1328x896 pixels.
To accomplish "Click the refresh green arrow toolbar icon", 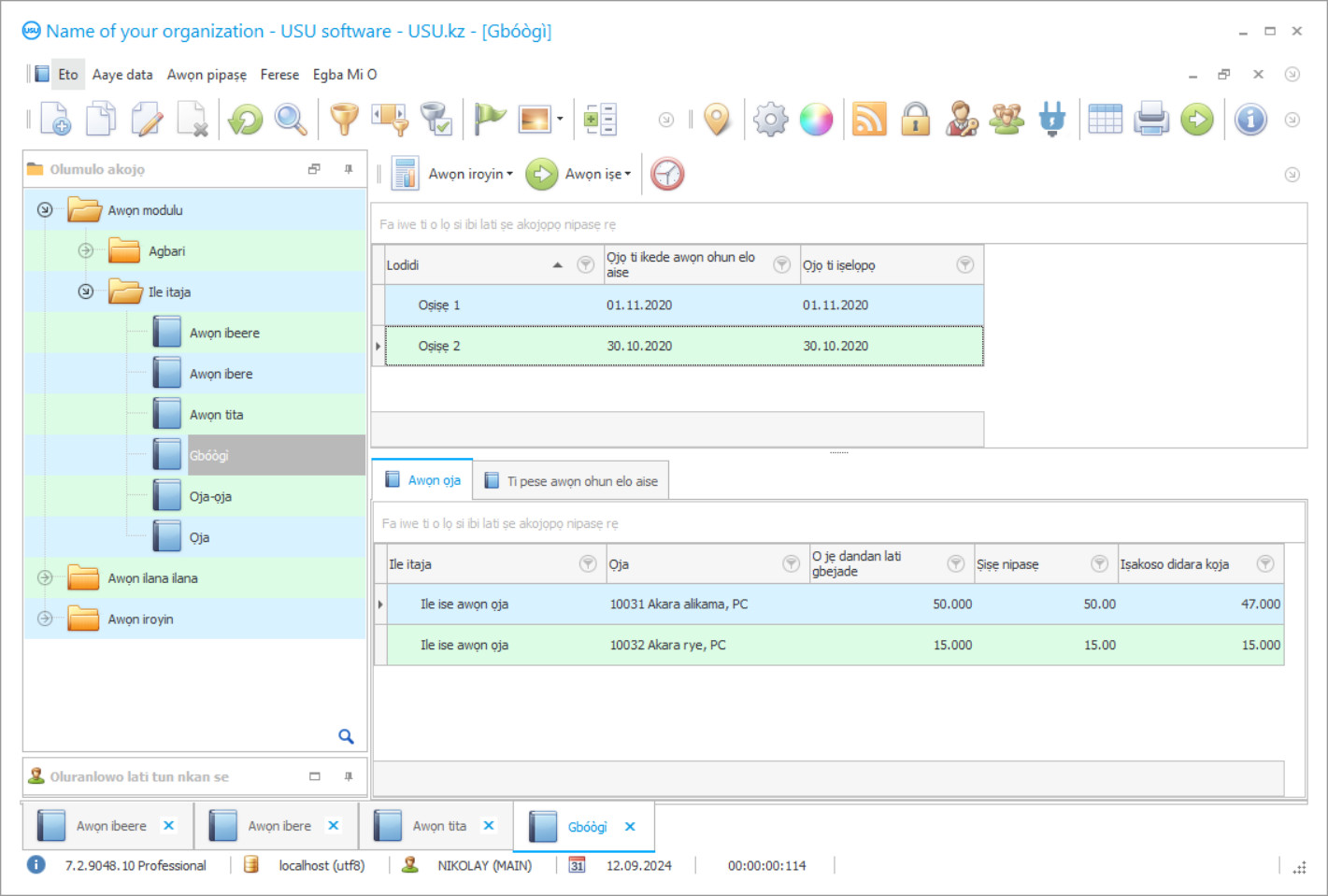I will coord(246,120).
